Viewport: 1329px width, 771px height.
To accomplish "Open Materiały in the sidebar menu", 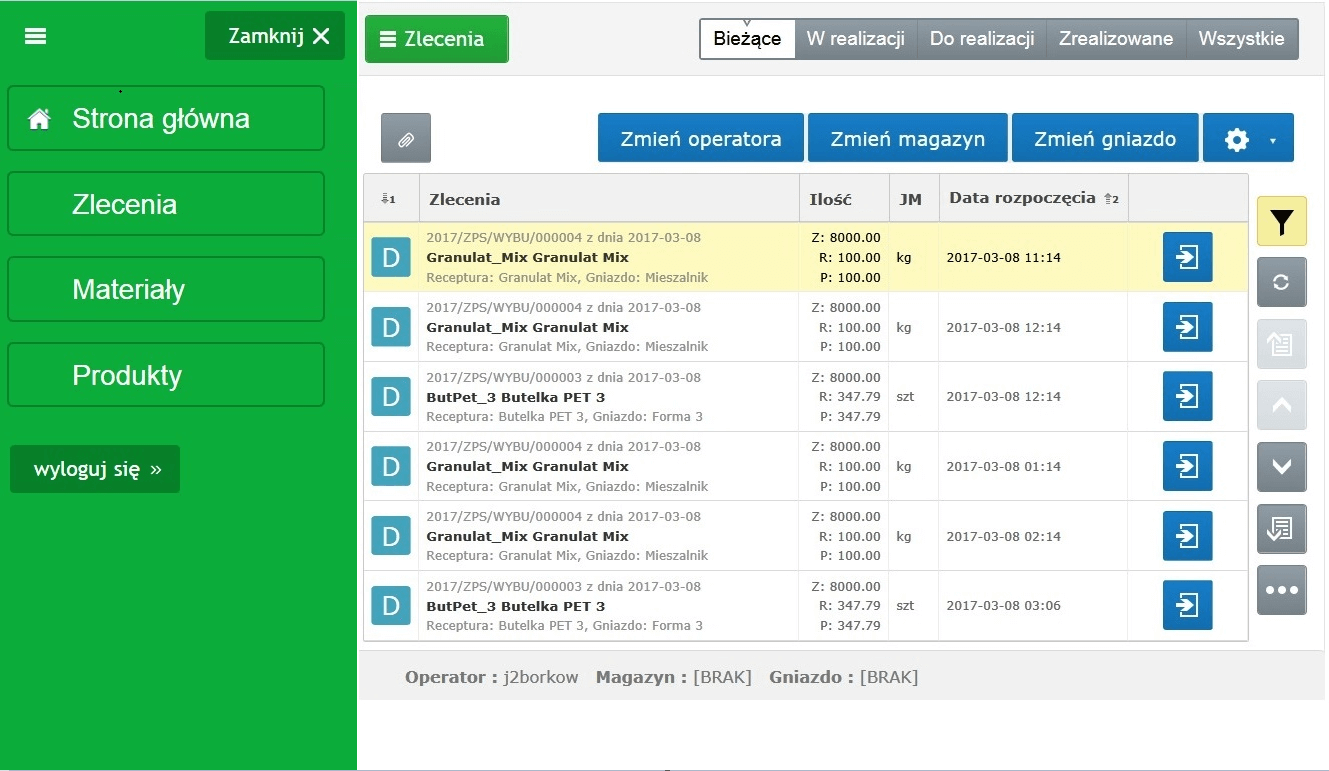I will [x=166, y=290].
